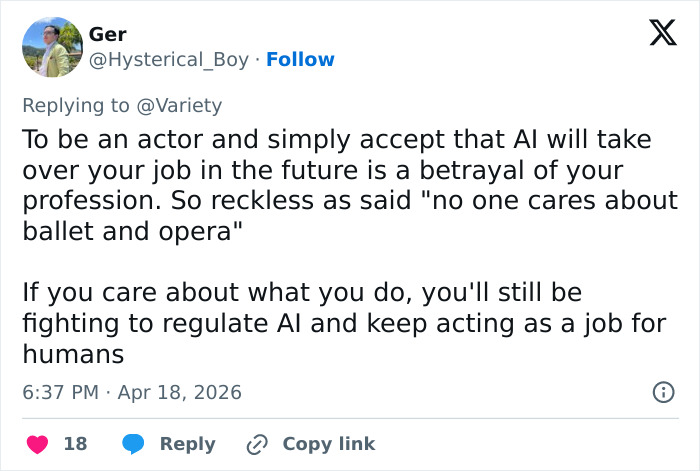
Task: Open the info circle icon
Action: click(663, 392)
